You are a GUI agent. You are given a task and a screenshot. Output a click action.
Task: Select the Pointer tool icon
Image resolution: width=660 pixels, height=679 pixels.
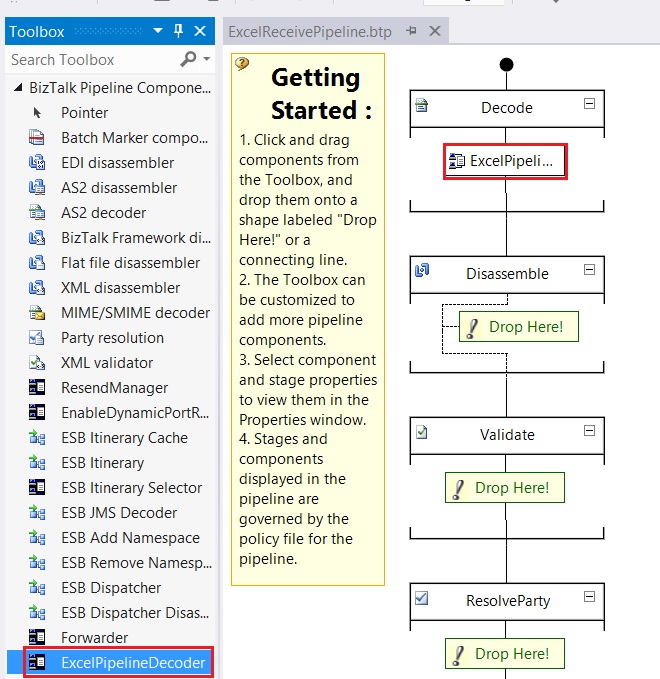(x=37, y=113)
